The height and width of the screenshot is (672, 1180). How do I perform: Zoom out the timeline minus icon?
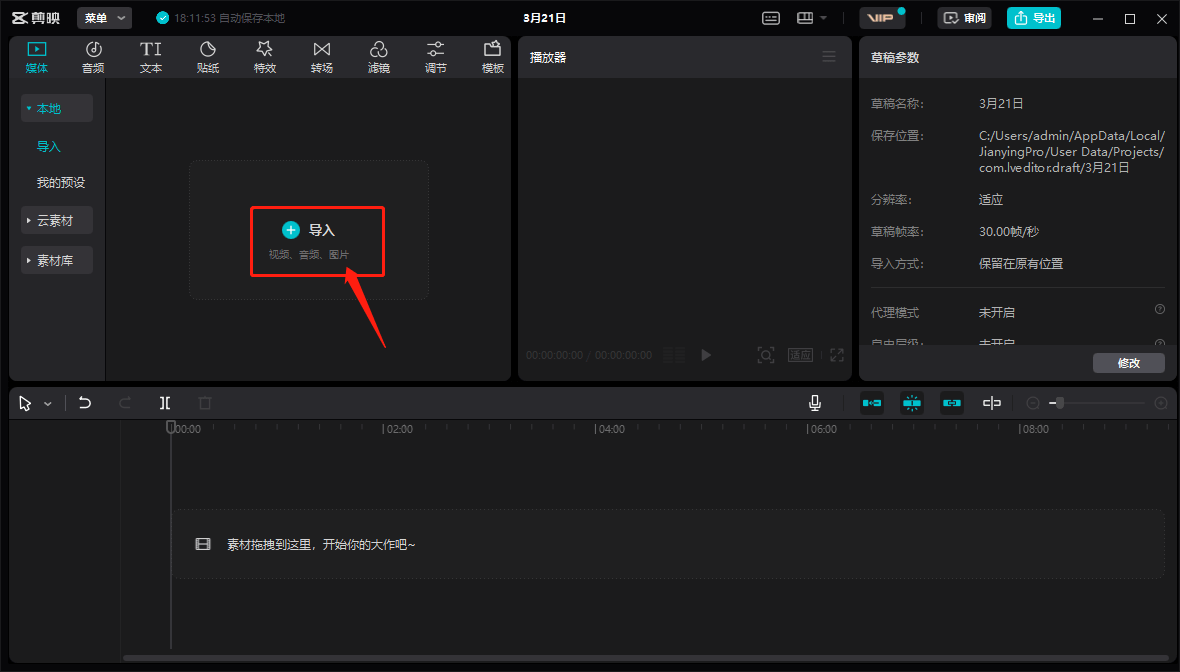(1033, 403)
